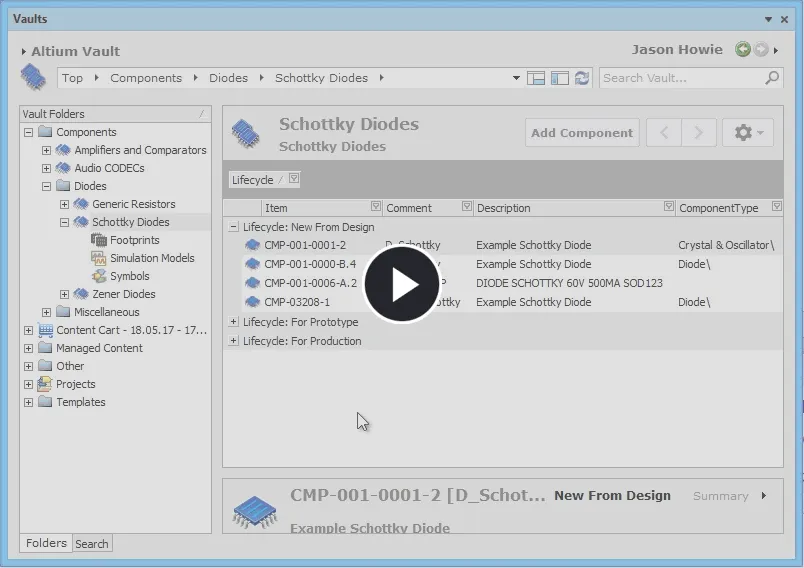Switch to the Folders tab

click(x=46, y=543)
